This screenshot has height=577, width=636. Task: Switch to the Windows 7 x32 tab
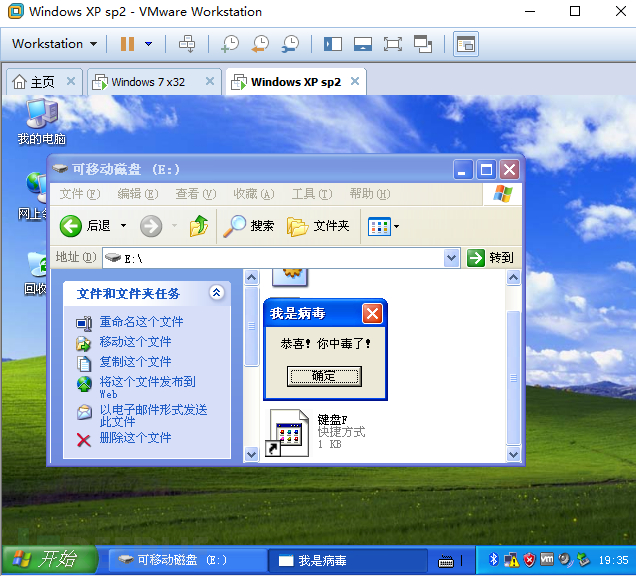148,82
